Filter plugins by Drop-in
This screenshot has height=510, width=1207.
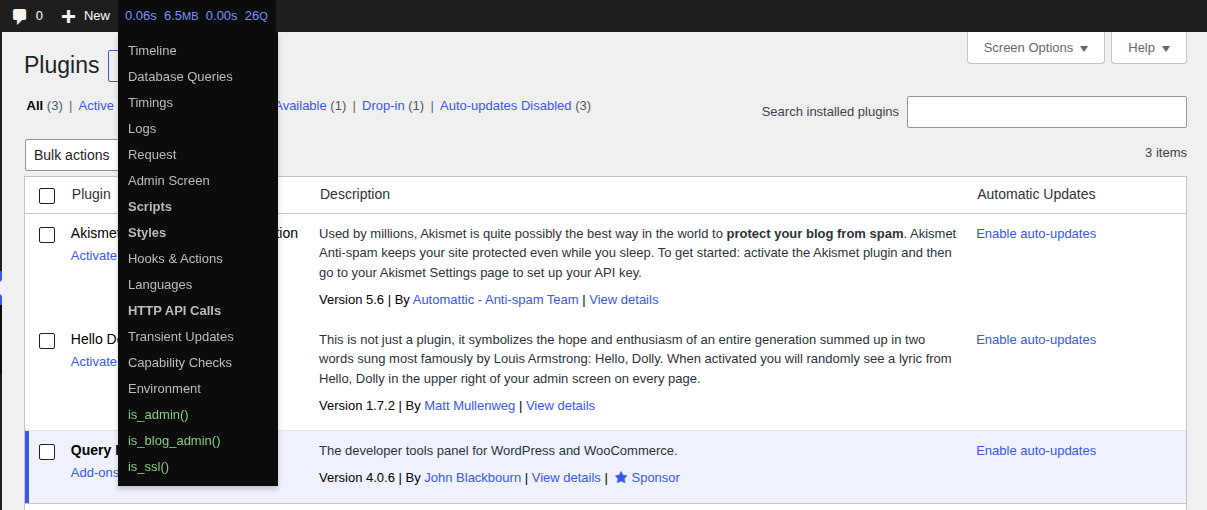point(384,106)
